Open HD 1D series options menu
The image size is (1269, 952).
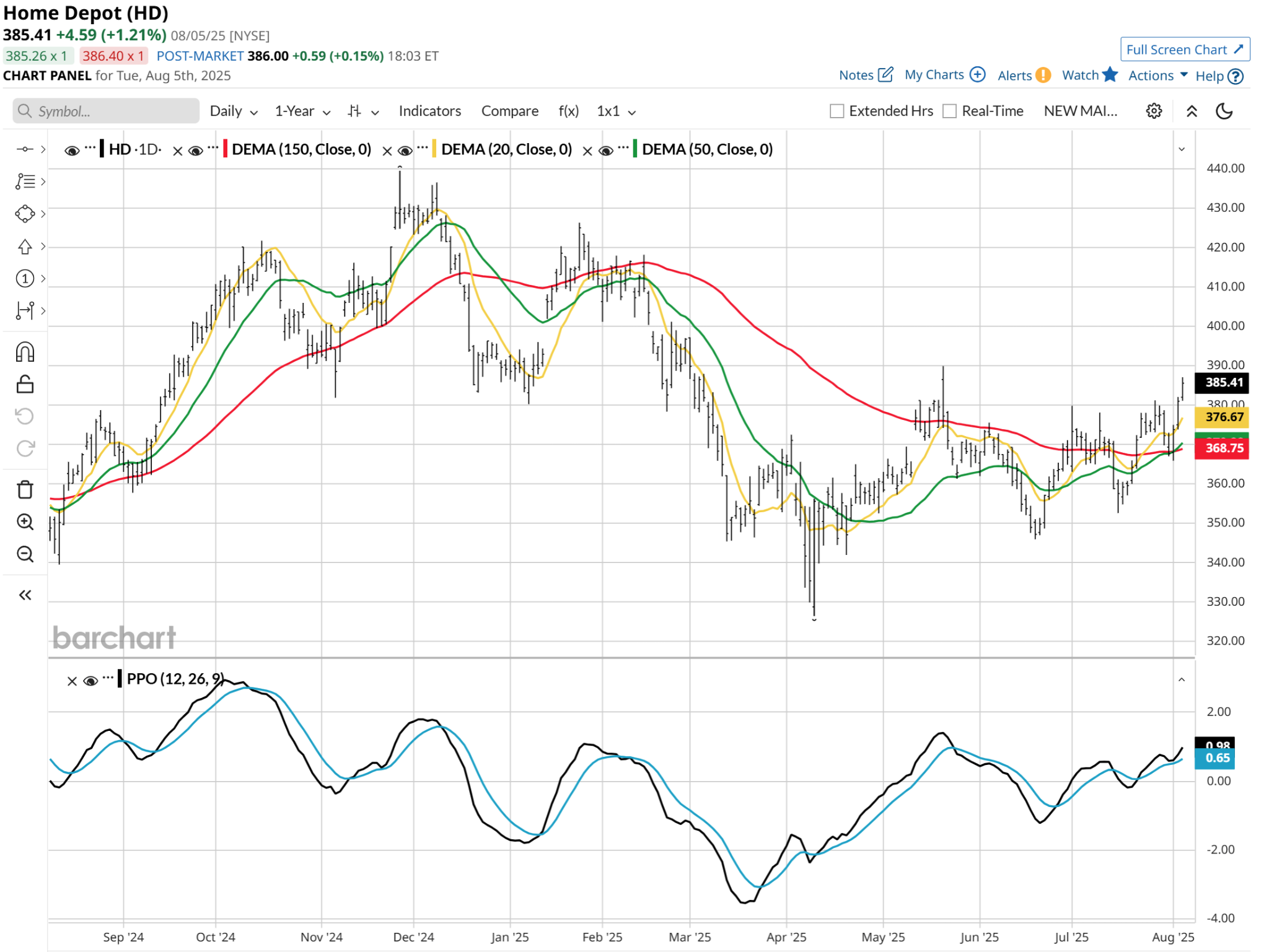pos(90,147)
